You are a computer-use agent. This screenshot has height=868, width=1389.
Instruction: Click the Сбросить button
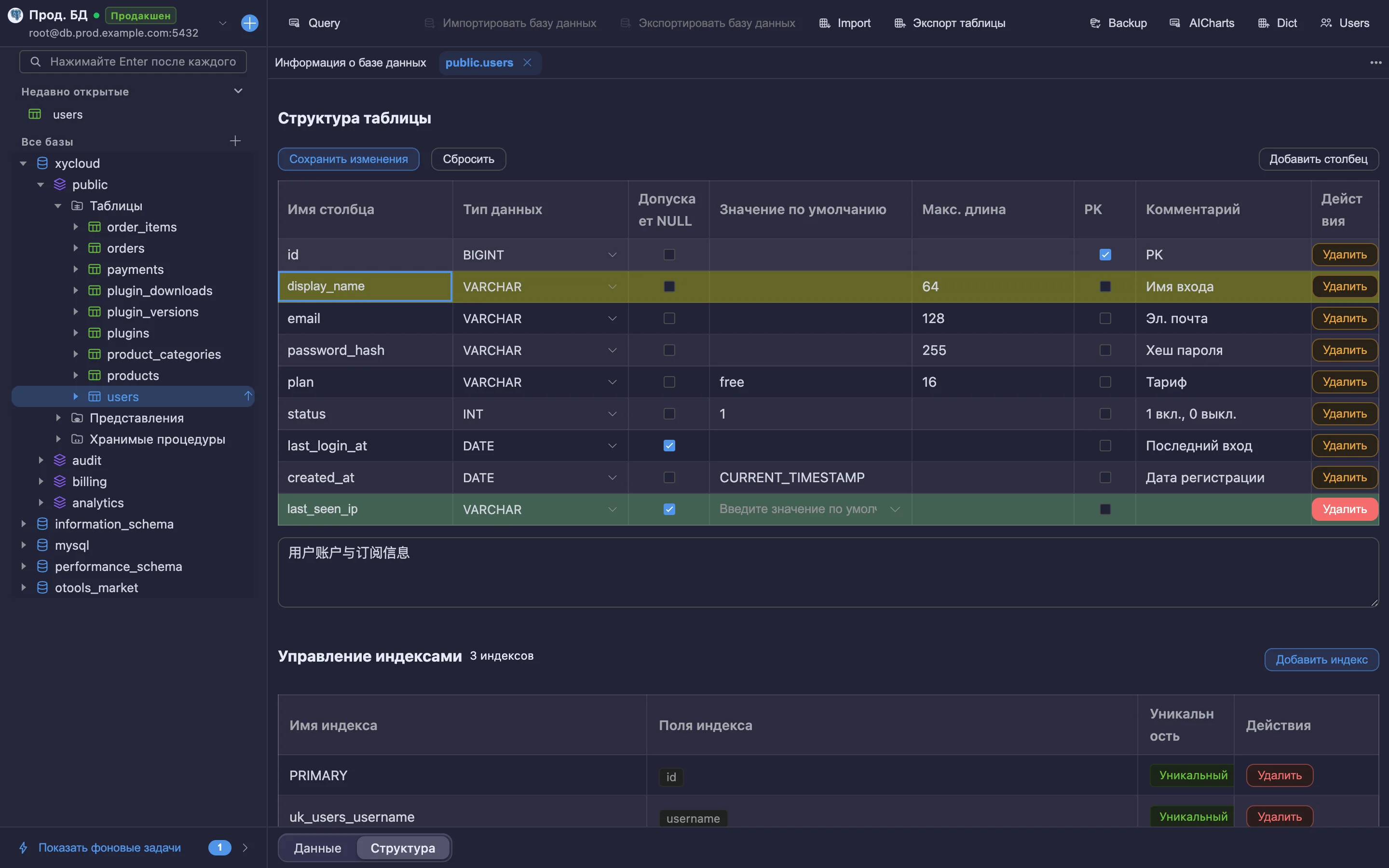[x=468, y=159]
